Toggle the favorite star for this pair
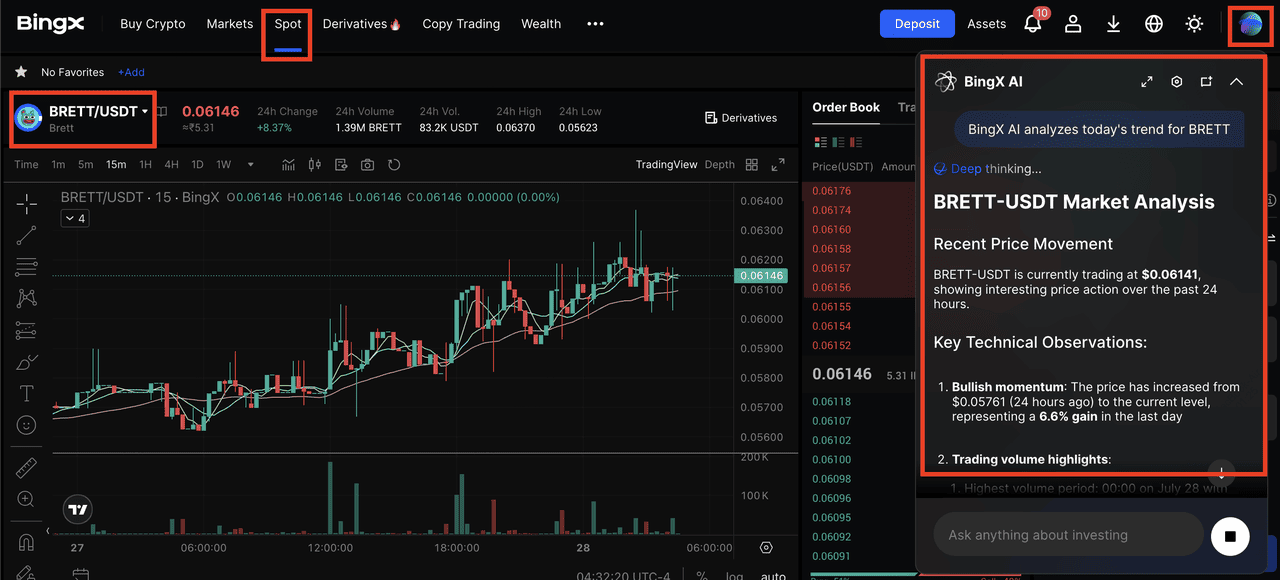The image size is (1280, 580). (x=20, y=72)
